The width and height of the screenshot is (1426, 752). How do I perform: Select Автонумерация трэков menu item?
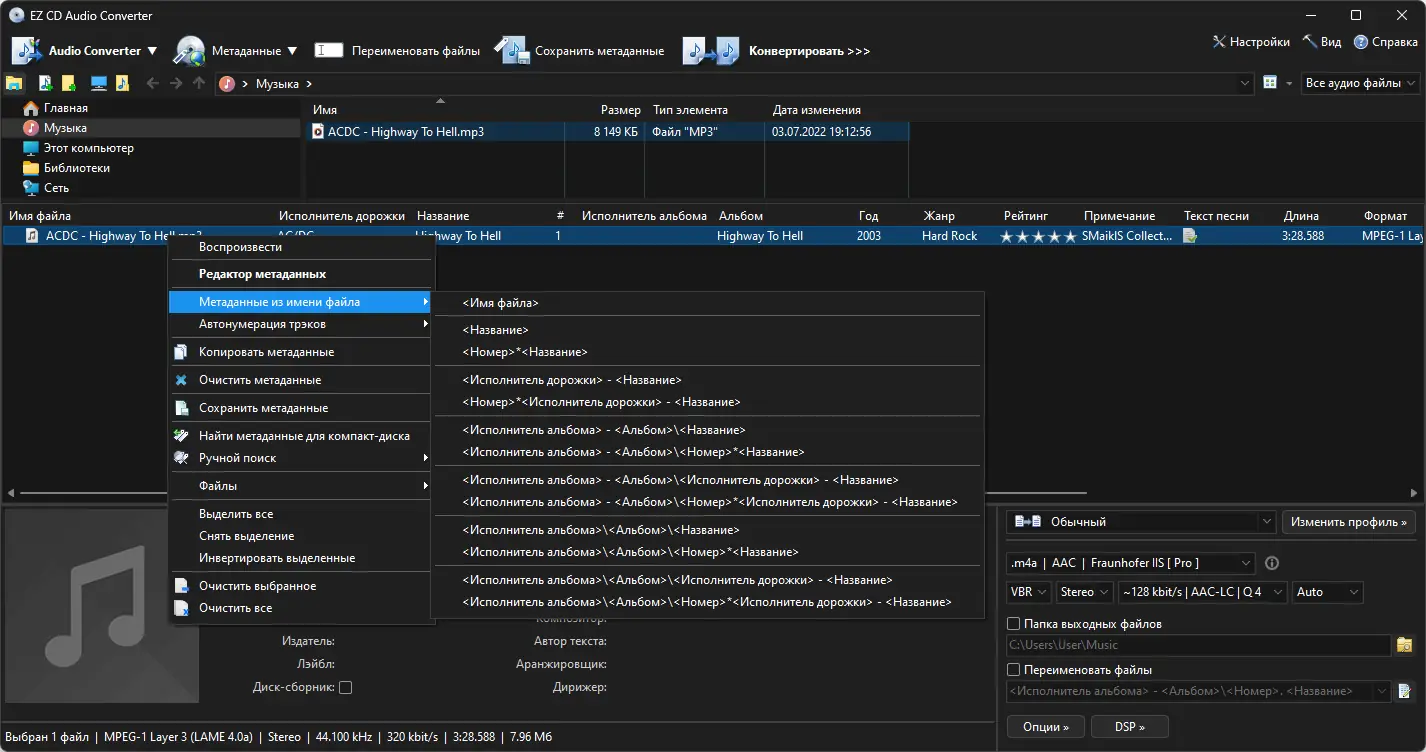point(301,324)
